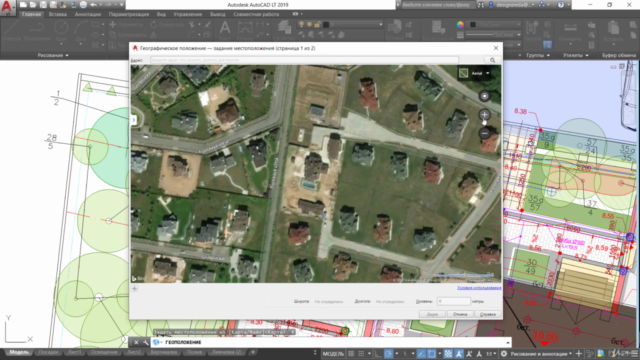Expand the Утилиты panel dropdown
Image resolution: width=640 pixels, height=360 pixels.
pyautogui.click(x=576, y=55)
